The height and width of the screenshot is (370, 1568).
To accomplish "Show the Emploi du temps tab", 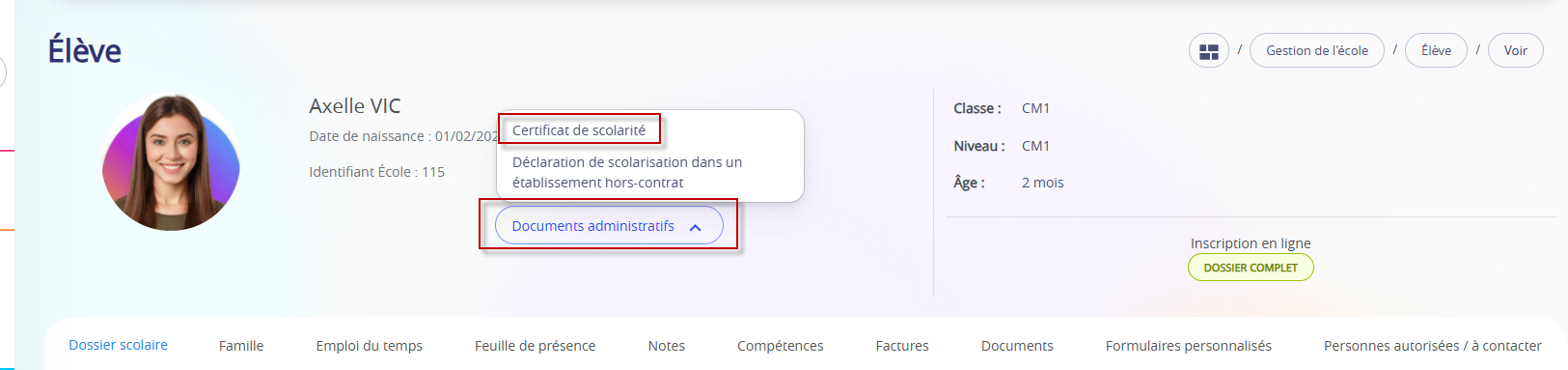I will coord(370,346).
